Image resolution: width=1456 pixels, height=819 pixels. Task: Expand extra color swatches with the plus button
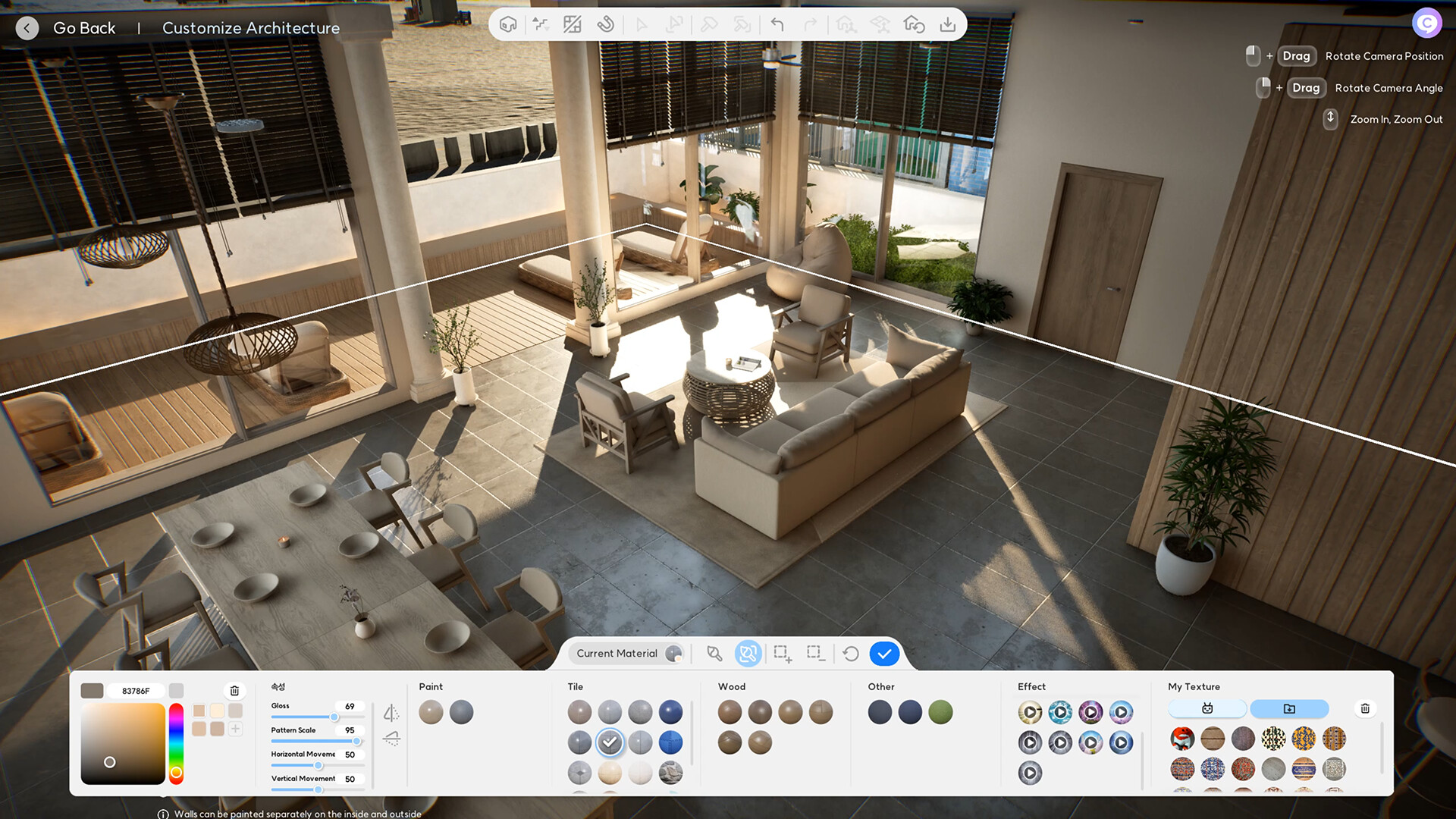(236, 729)
